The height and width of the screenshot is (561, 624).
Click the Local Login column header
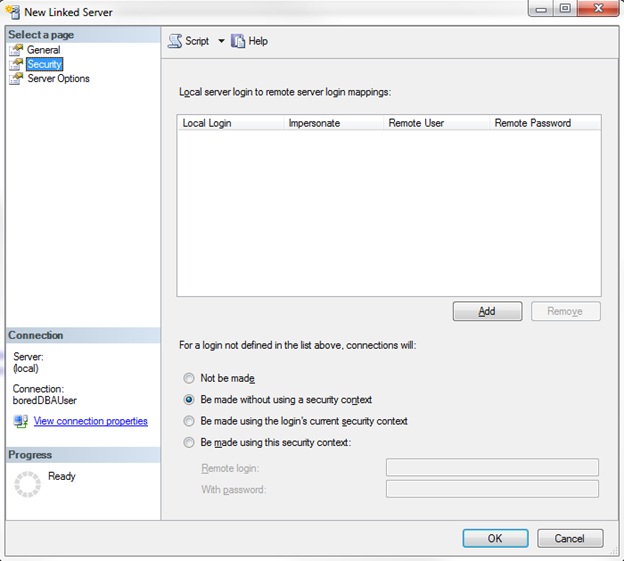tap(207, 123)
